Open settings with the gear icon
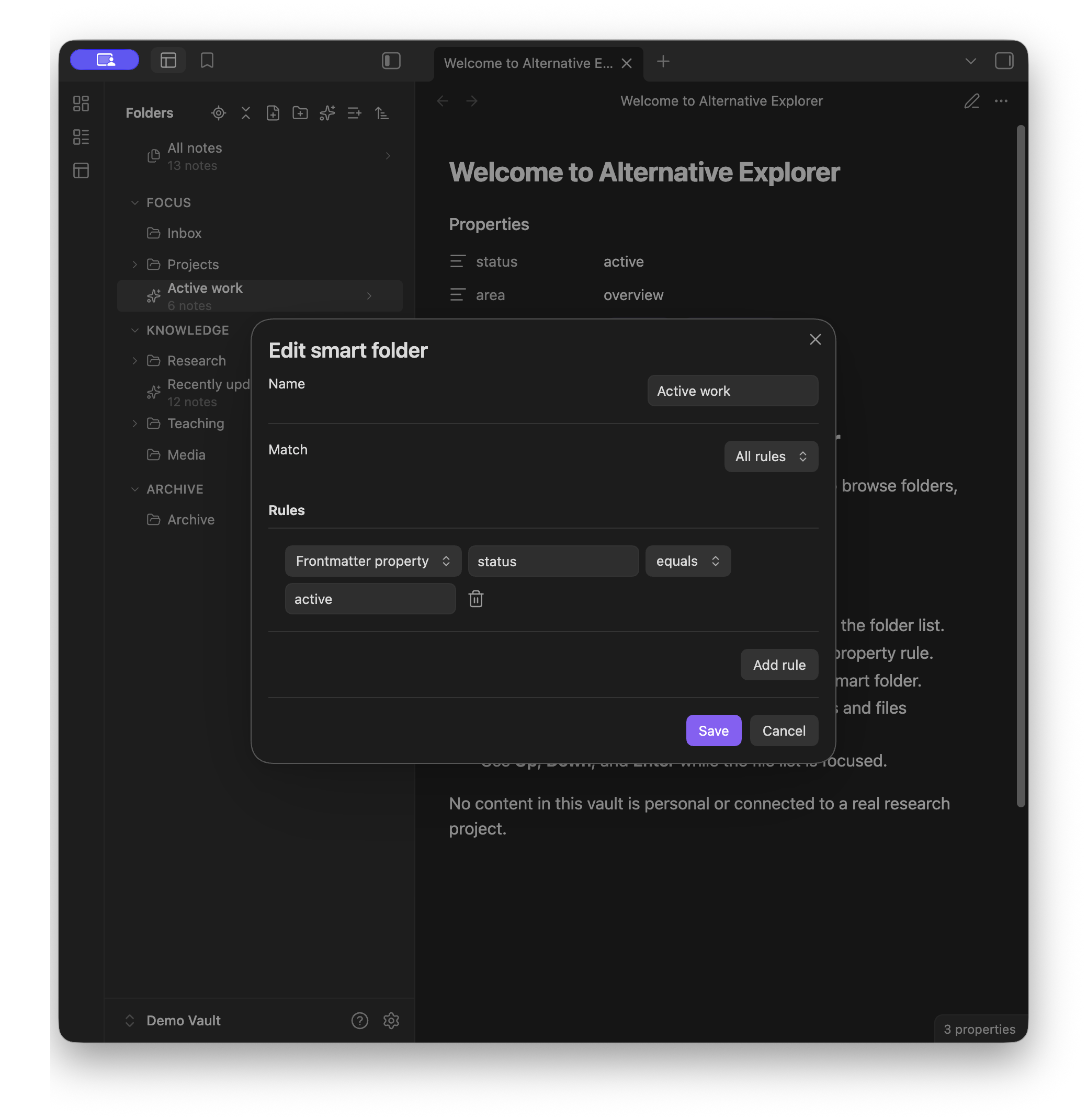The height and width of the screenshot is (1120, 1087). 391,1021
